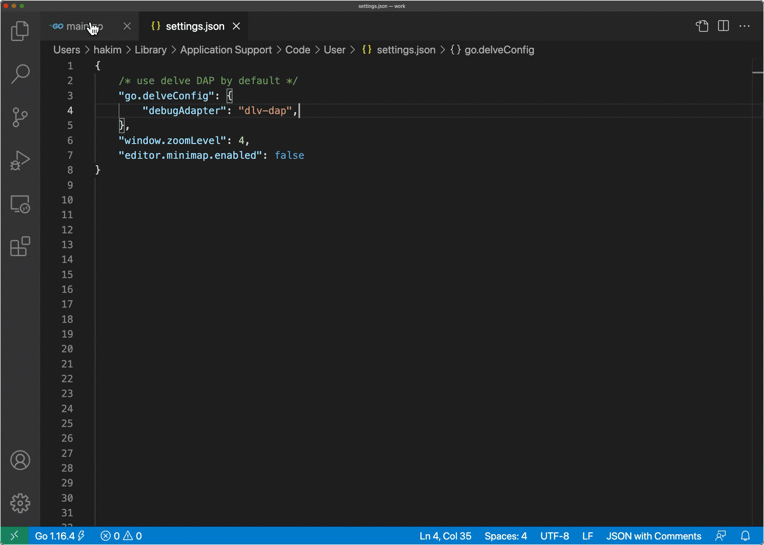
Task: Open the Manage gear menu
Action: 20,503
